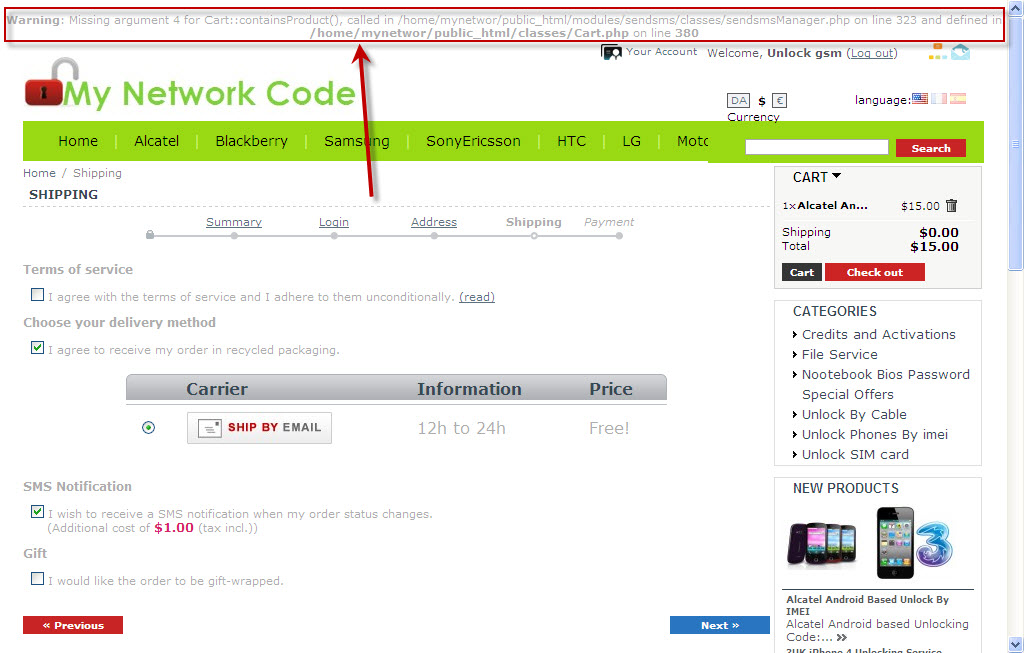This screenshot has height=653, width=1024.
Task: Click Home in the breadcrumb
Action: [x=39, y=173]
